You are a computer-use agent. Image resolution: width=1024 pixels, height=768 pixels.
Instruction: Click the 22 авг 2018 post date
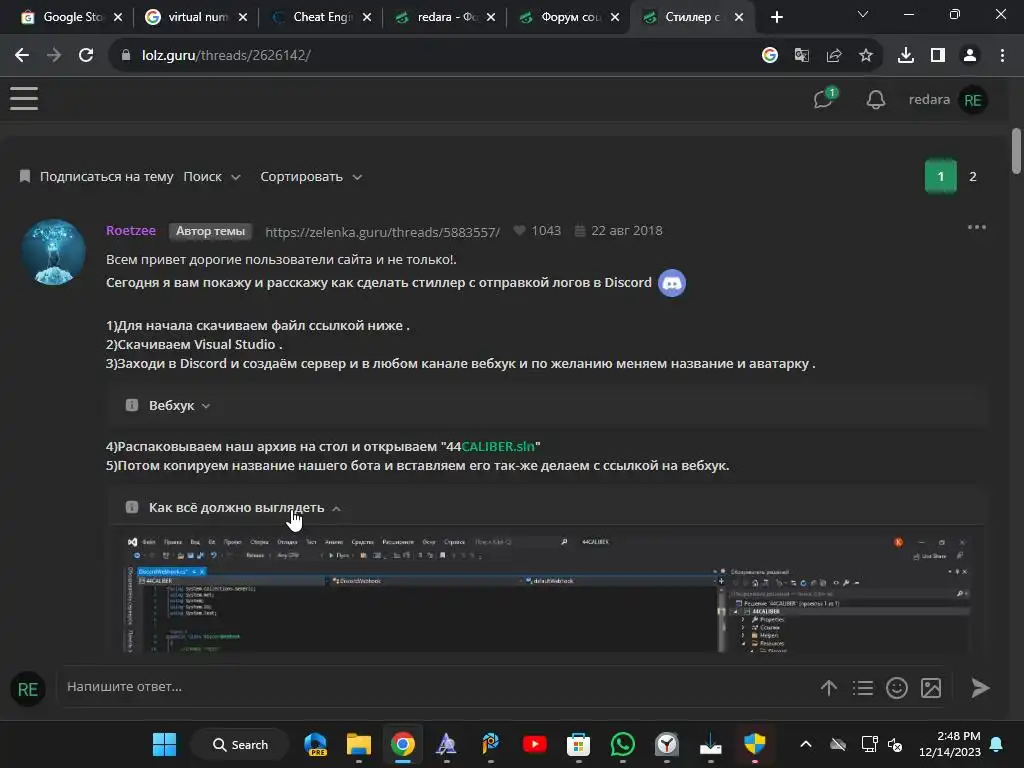pos(626,231)
